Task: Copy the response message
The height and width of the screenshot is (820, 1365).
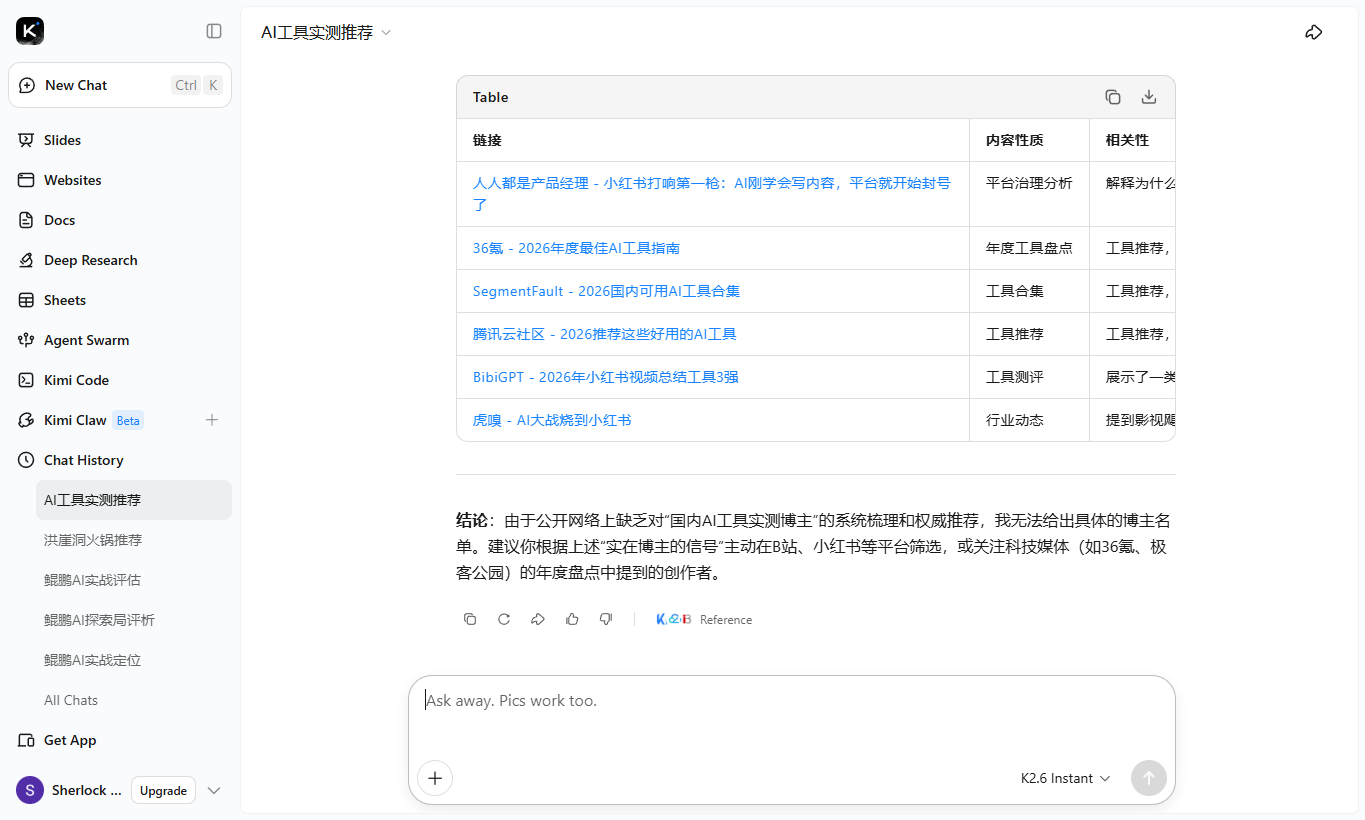Action: click(x=470, y=619)
